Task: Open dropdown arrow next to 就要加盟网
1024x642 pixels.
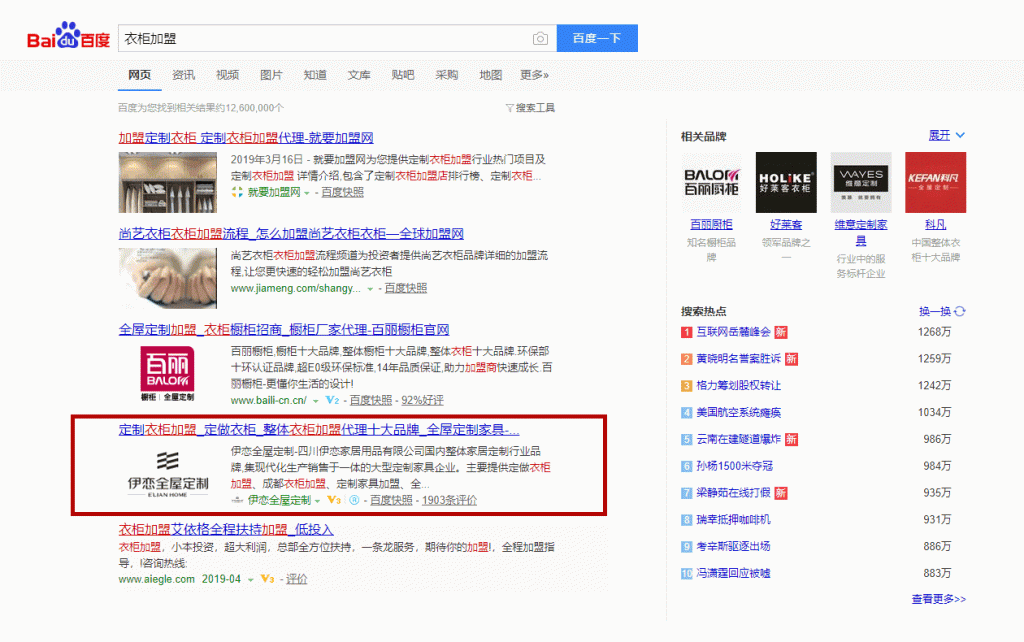Action: click(307, 193)
